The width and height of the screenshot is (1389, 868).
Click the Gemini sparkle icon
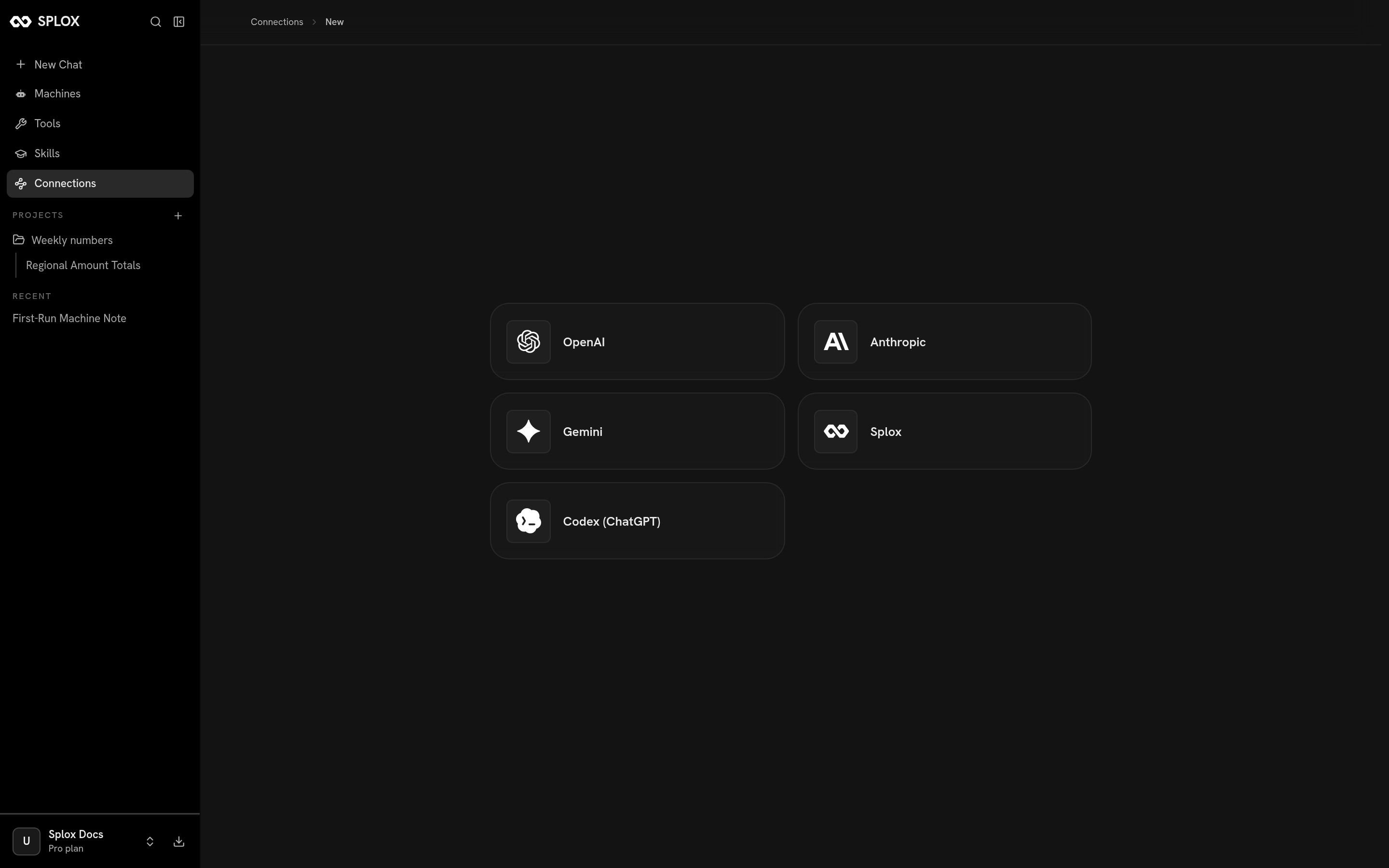pos(528,431)
